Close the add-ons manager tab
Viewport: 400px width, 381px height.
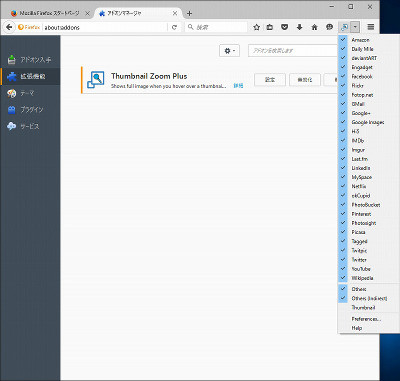pos(175,13)
